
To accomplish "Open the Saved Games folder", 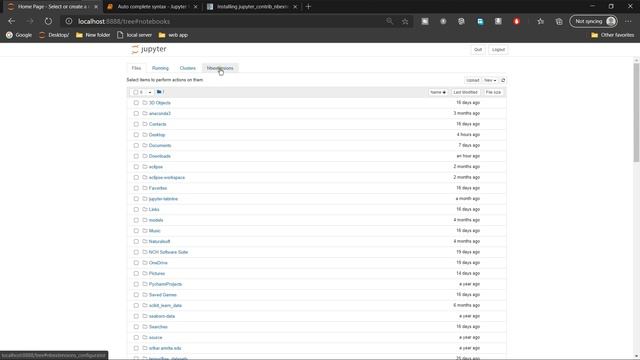I will 162,295.
